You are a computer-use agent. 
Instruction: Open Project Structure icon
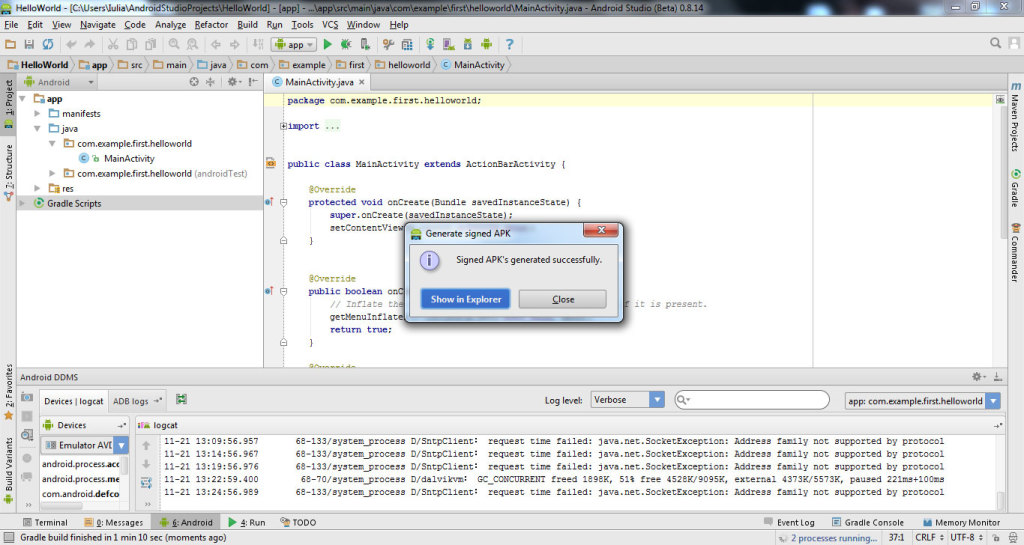click(x=407, y=44)
